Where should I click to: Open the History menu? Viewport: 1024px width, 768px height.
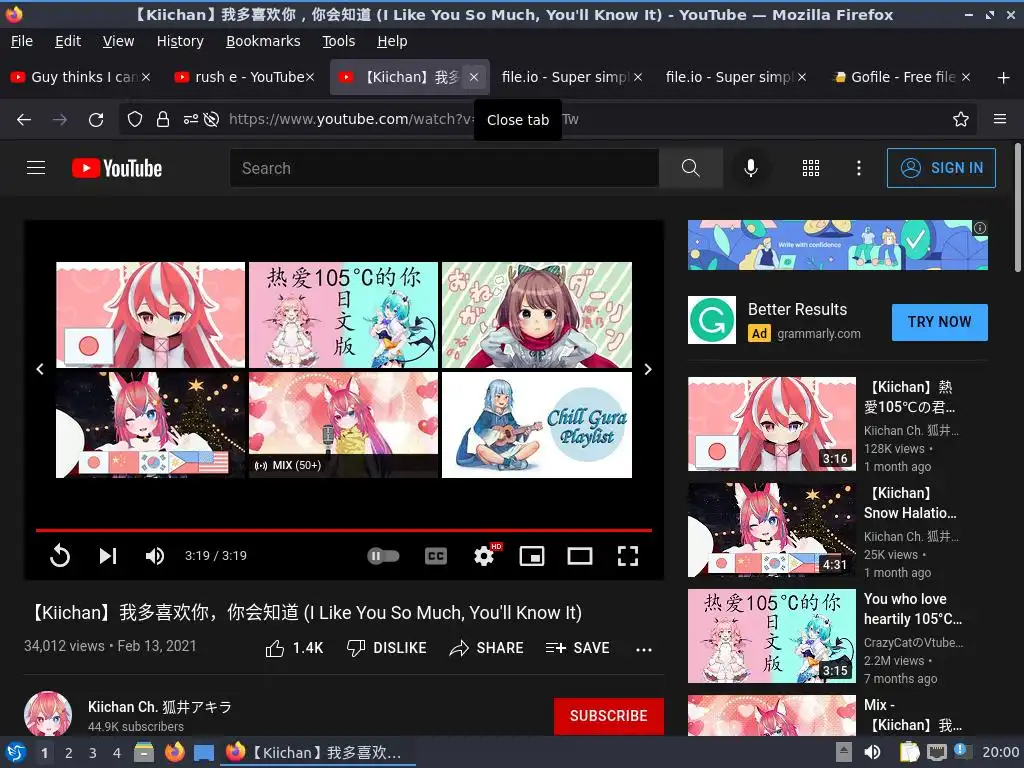coord(180,41)
